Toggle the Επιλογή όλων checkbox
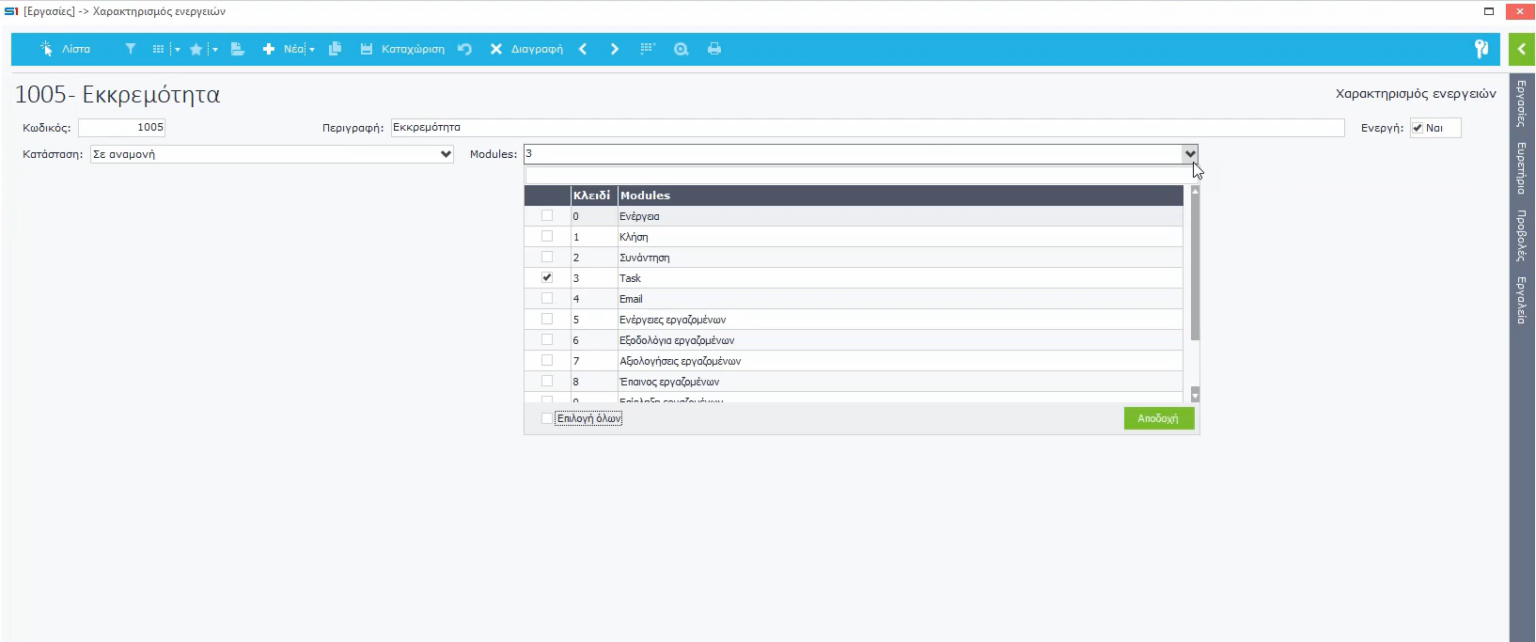Viewport: 1536px width, 642px height. 546,419
